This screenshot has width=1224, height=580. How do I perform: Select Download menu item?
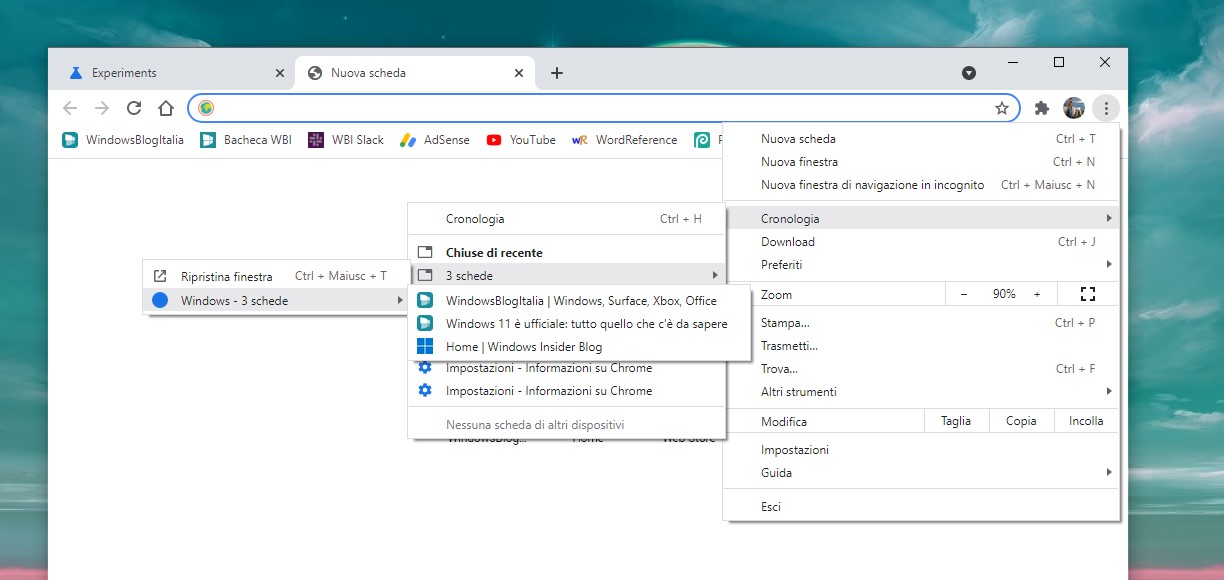click(x=921, y=241)
